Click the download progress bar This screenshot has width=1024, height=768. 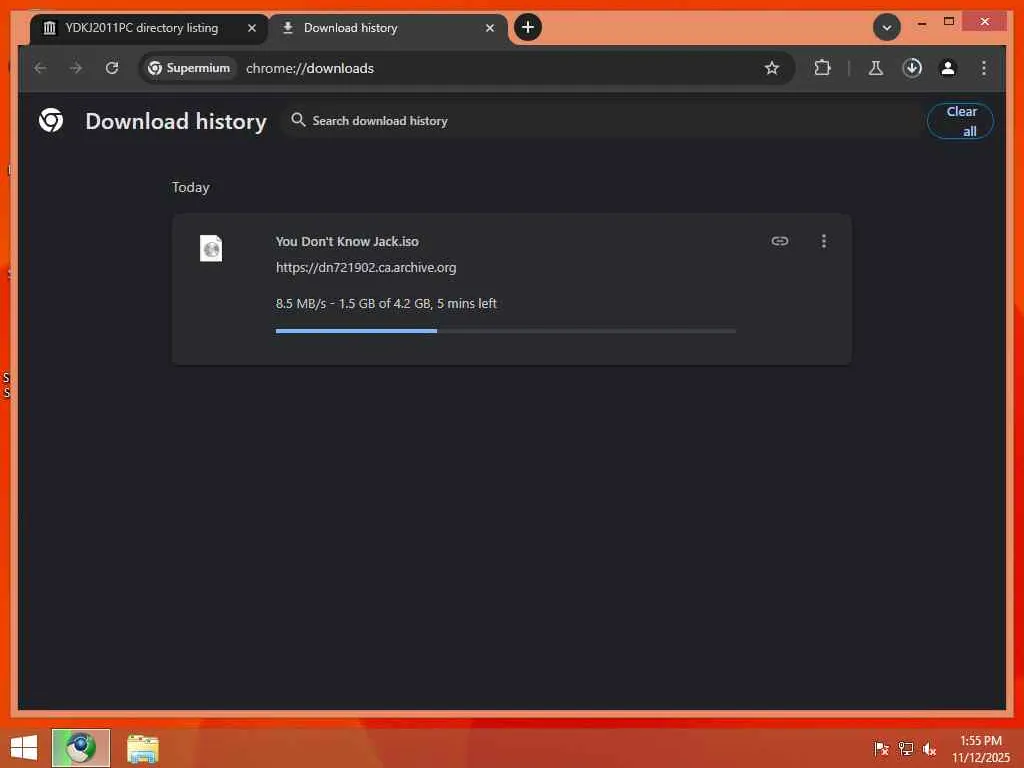click(505, 331)
